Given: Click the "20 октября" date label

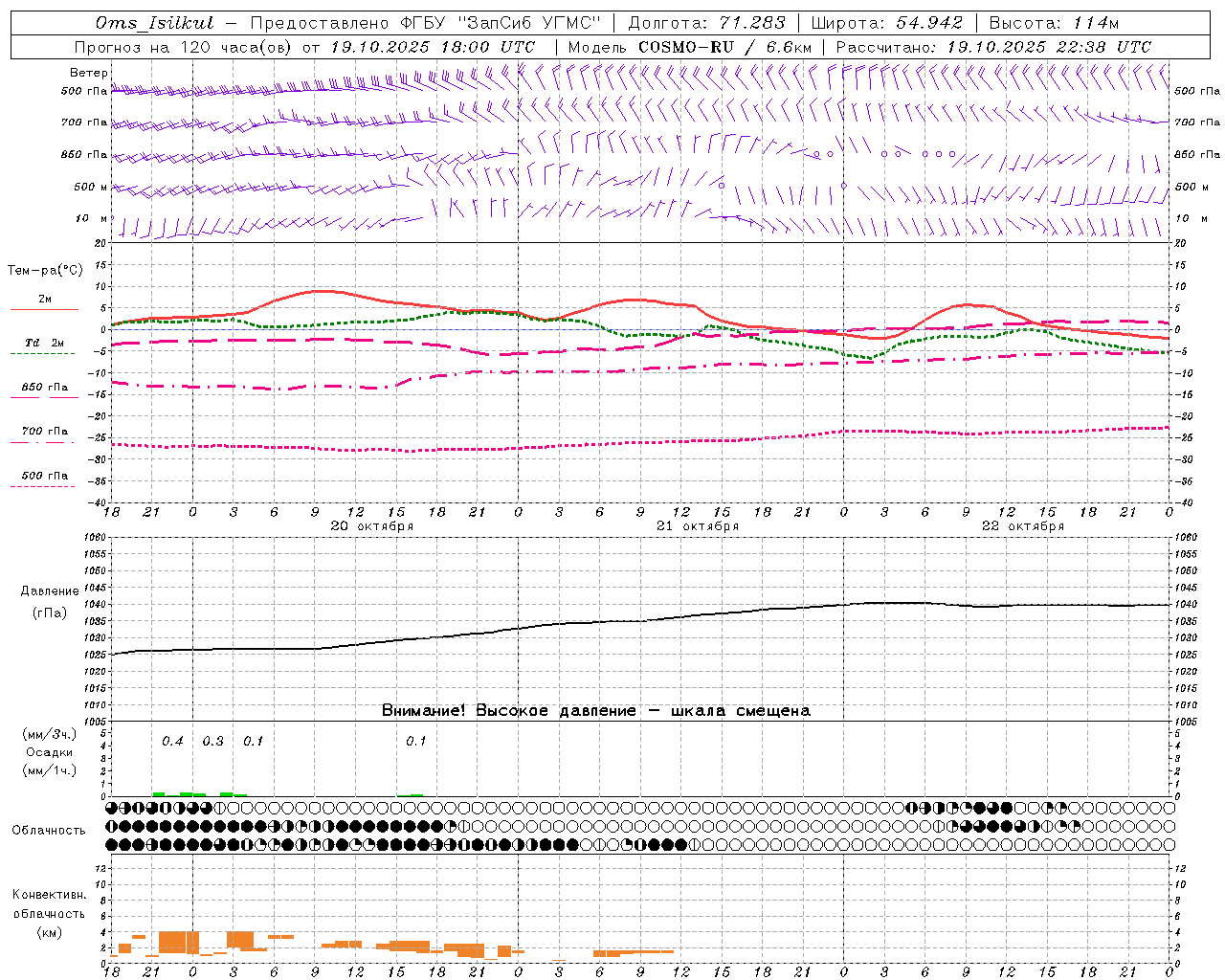Looking at the screenshot, I should [x=372, y=526].
